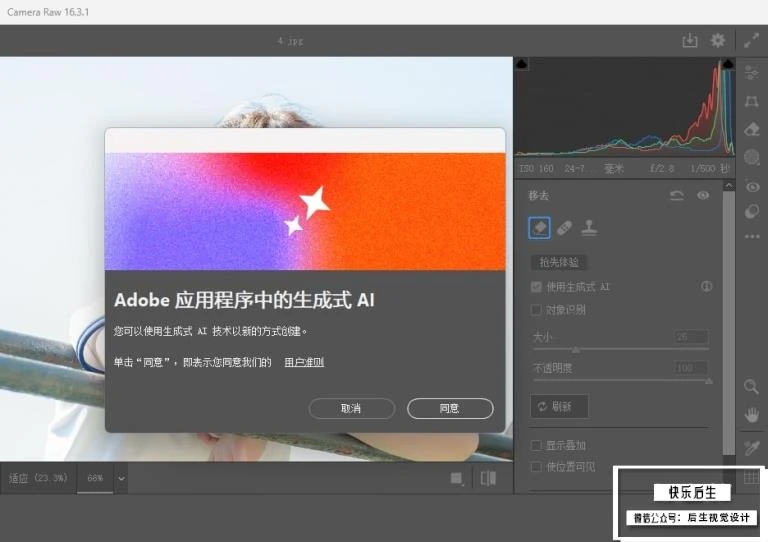Image resolution: width=768 pixels, height=542 pixels.
Task: Select the Red Eye removal icon
Action: [x=752, y=187]
